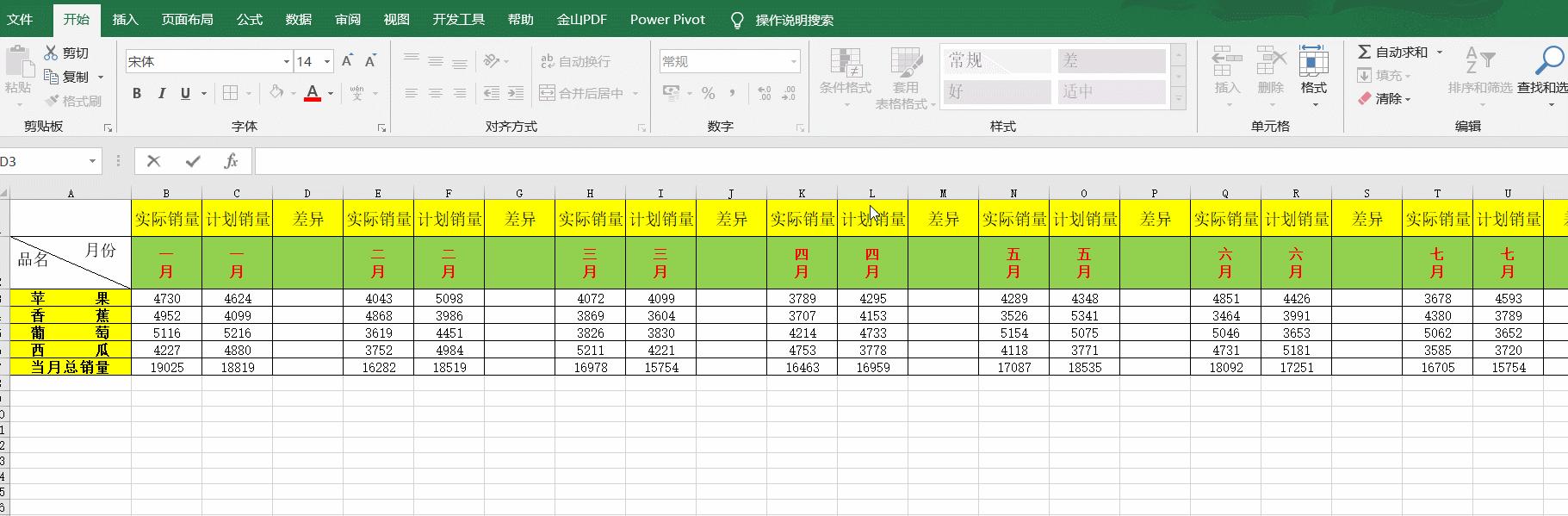This screenshot has height=516, width=1568.
Task: Click the wén phonetic guide icon
Action: click(357, 93)
